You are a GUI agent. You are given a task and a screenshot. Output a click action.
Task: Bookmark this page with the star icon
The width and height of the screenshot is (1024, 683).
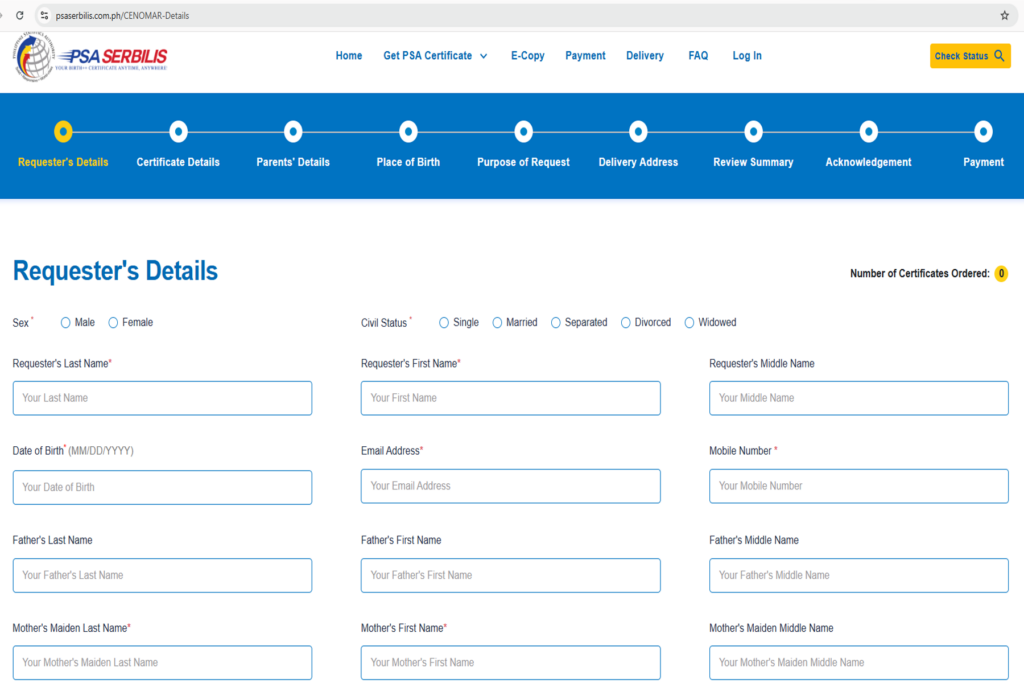coord(1004,16)
